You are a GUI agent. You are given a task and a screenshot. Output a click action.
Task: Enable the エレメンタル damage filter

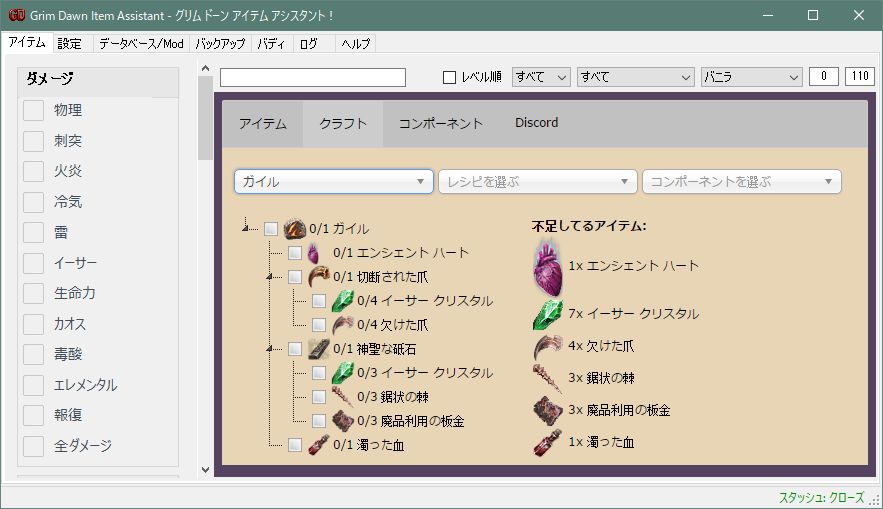pos(33,385)
